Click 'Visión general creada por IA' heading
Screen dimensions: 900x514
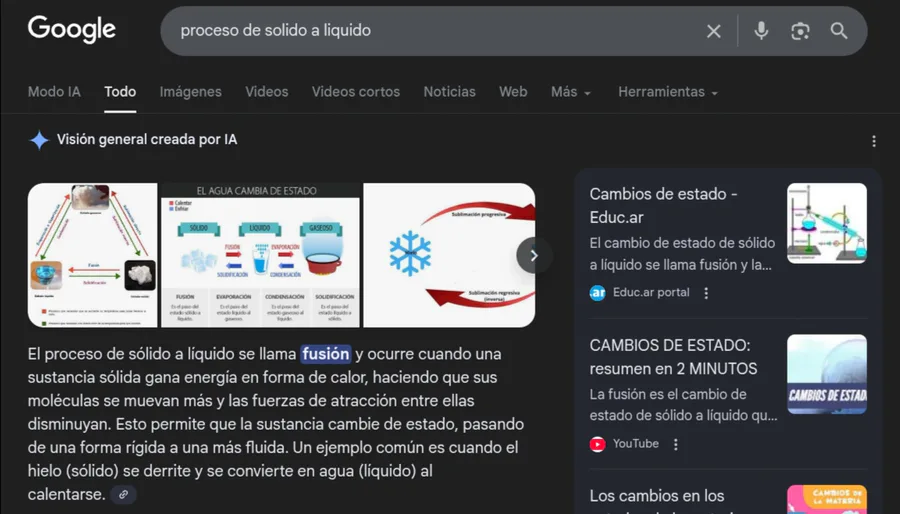point(147,139)
